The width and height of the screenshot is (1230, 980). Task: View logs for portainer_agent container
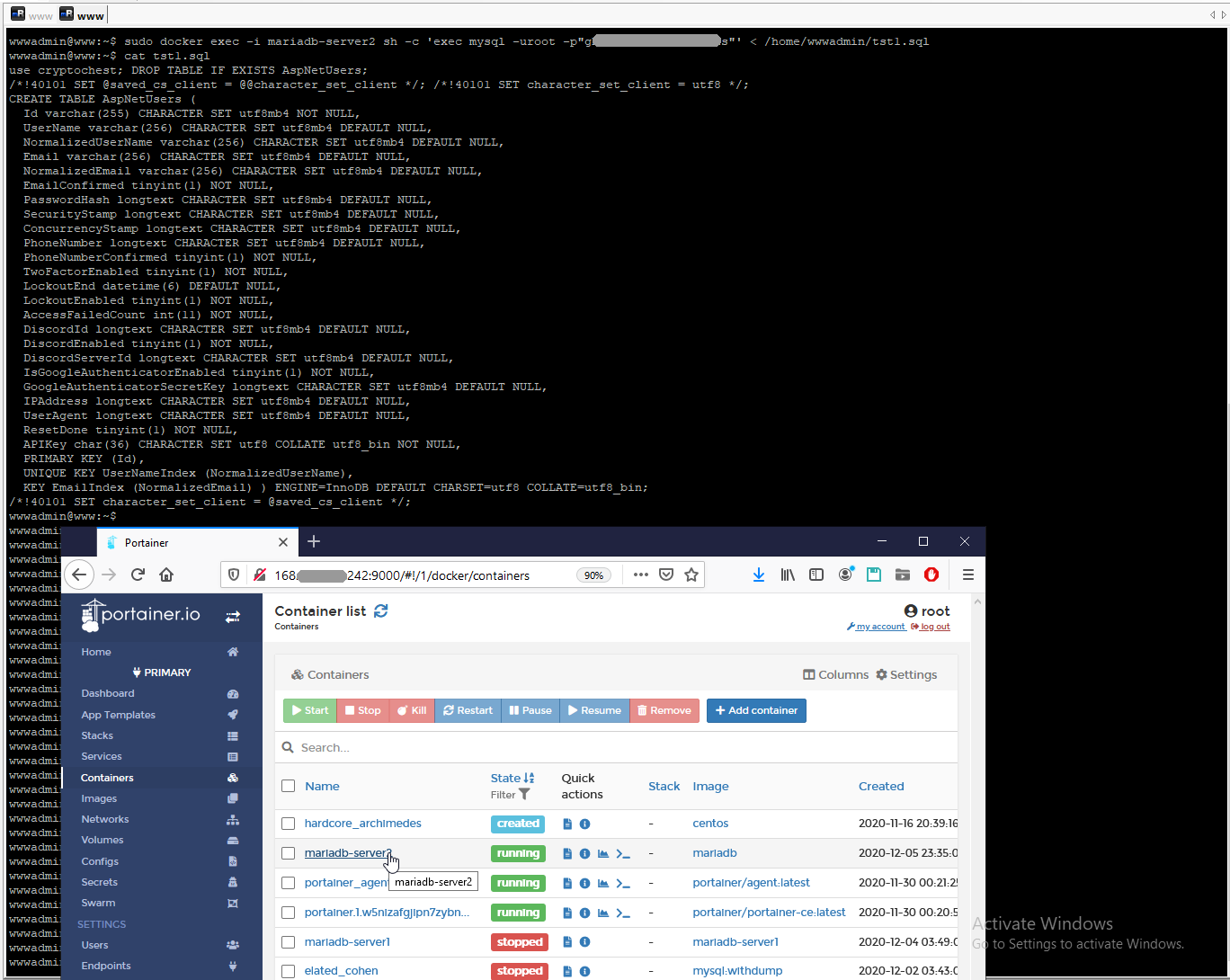pyautogui.click(x=567, y=883)
